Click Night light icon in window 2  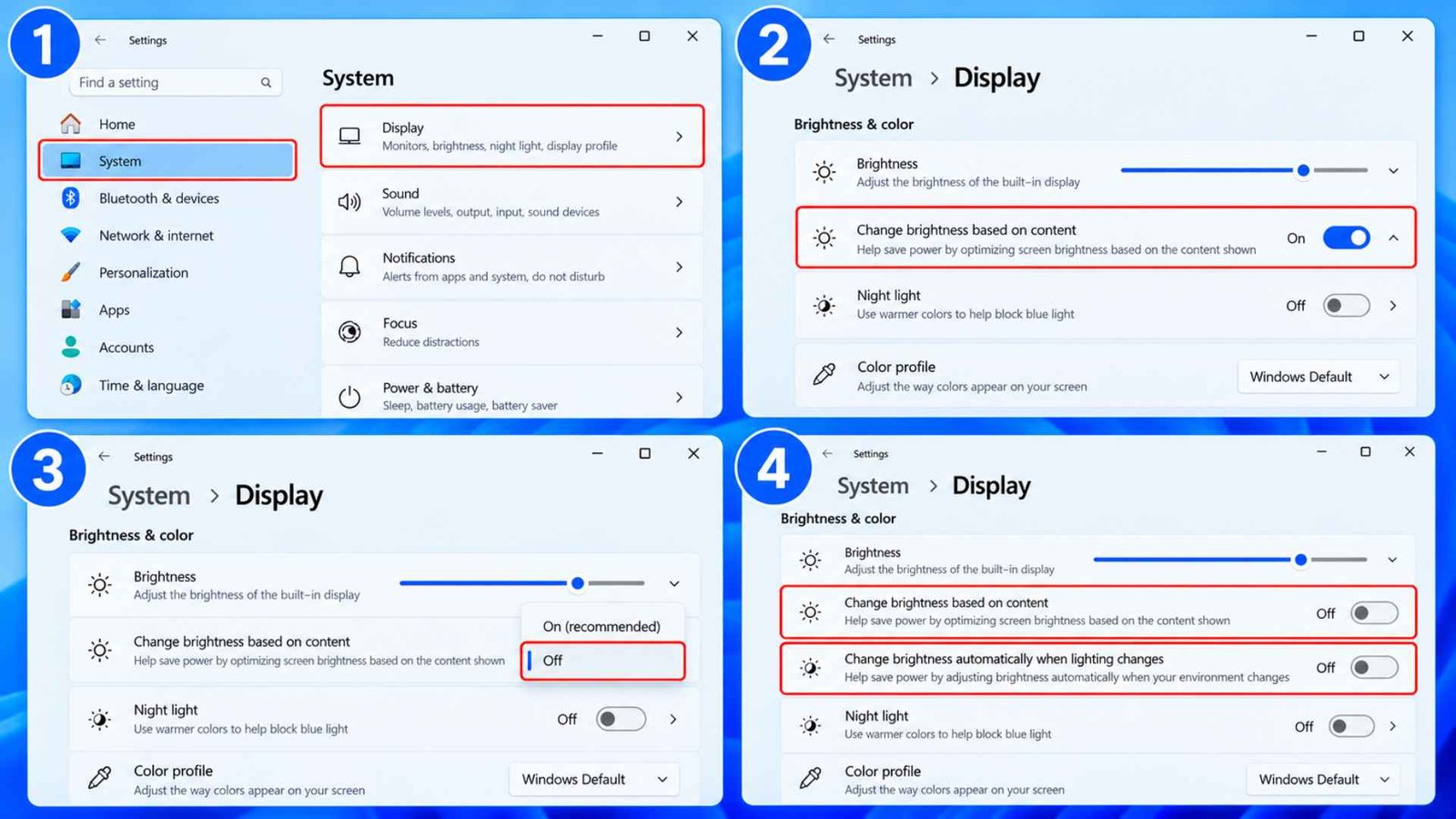824,306
